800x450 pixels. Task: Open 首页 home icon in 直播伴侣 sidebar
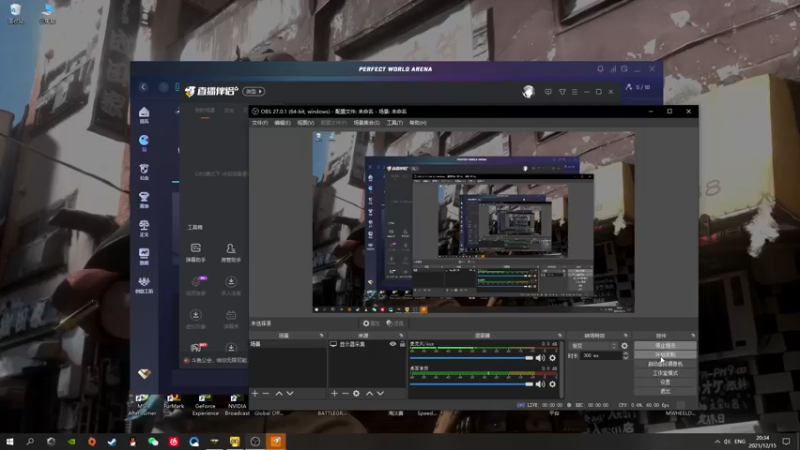pos(144,115)
